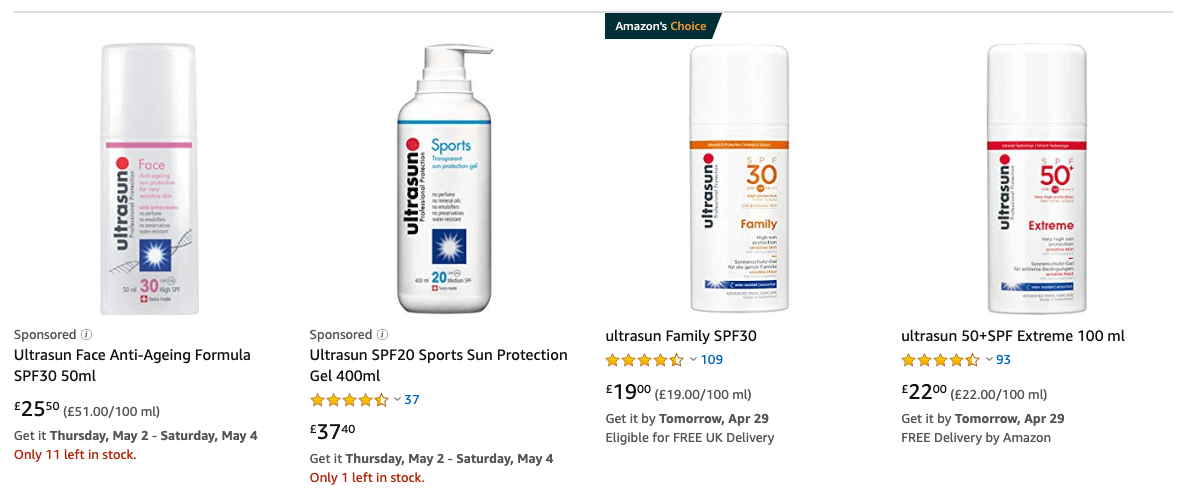Click the star rating of ultrasun Family SPF30

tap(645, 360)
